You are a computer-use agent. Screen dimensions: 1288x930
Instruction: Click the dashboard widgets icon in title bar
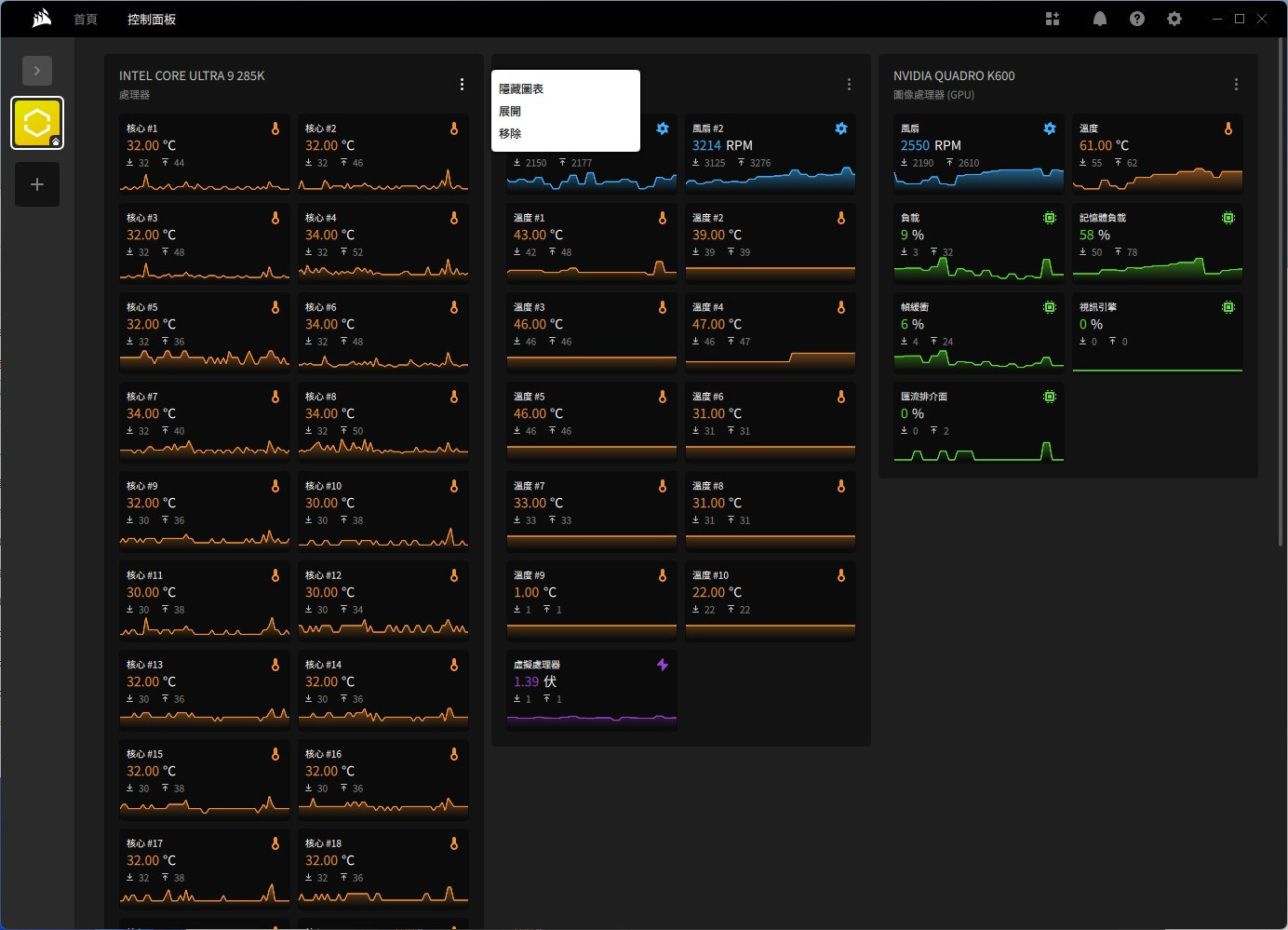[1053, 19]
